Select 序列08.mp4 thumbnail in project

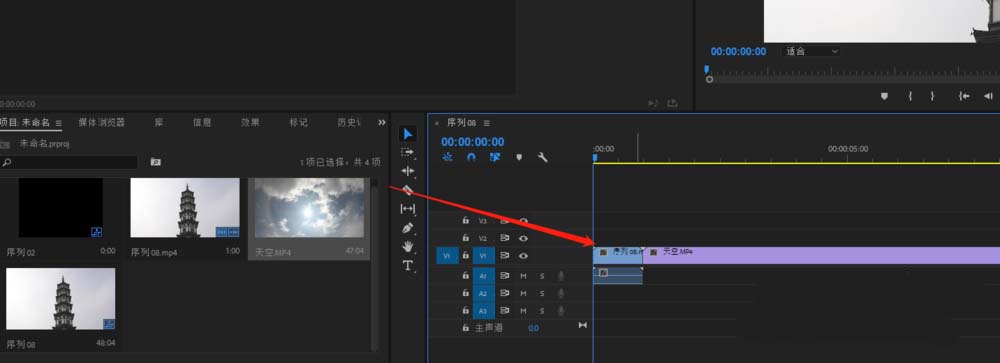(x=185, y=208)
